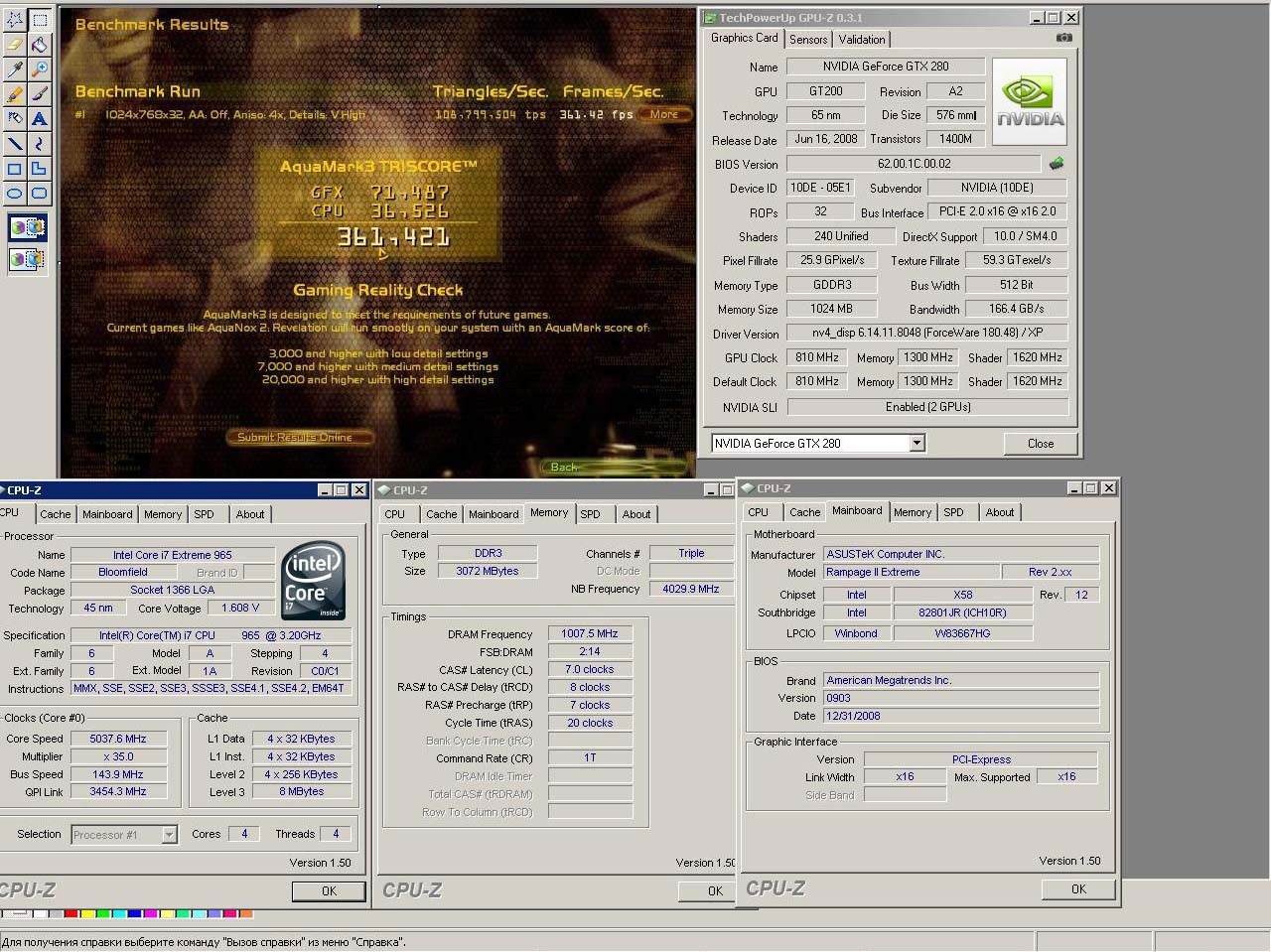Click the GPU Clock 810 MHz field
The image size is (1271, 952).
coord(818,357)
